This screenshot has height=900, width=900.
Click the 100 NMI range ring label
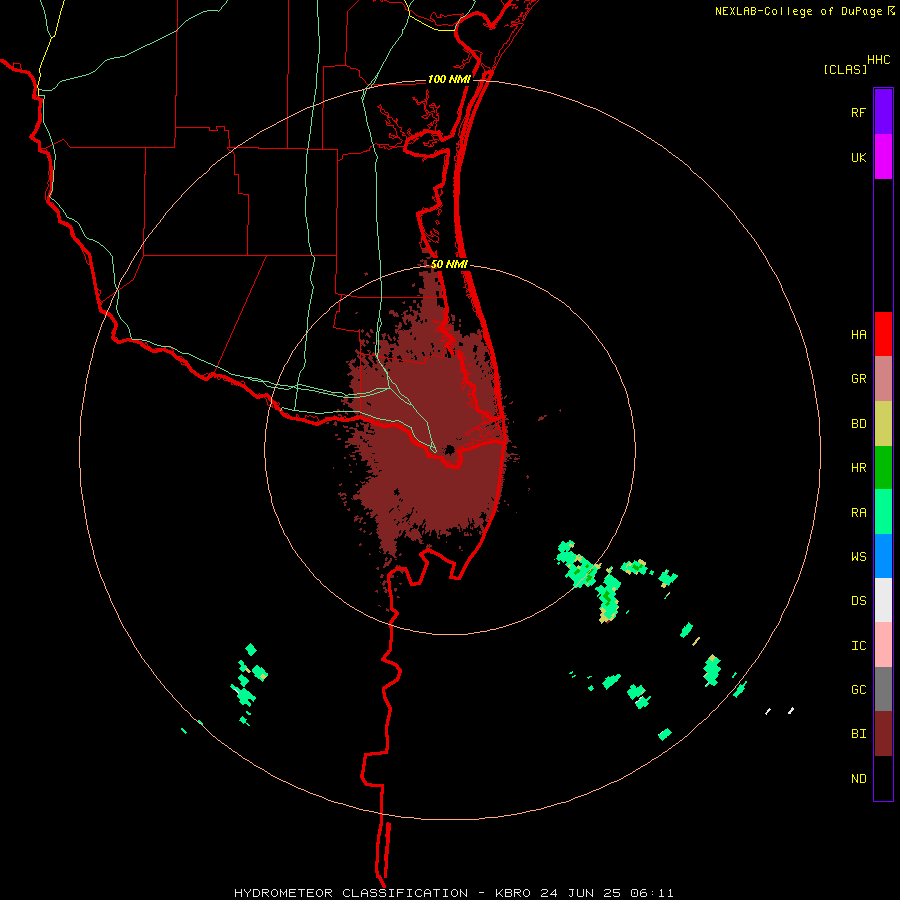click(449, 79)
